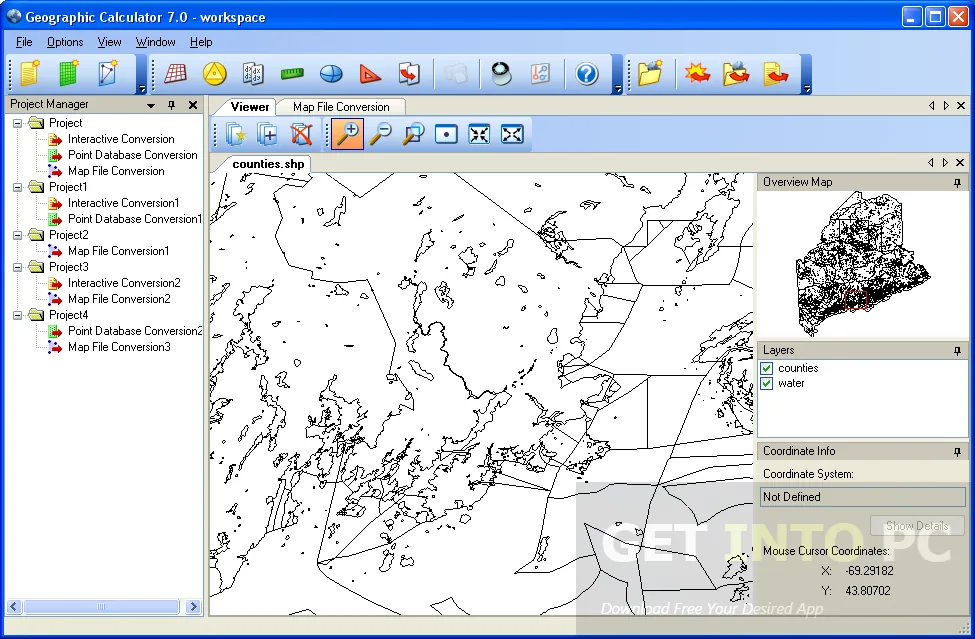Open the Options menu

(65, 42)
